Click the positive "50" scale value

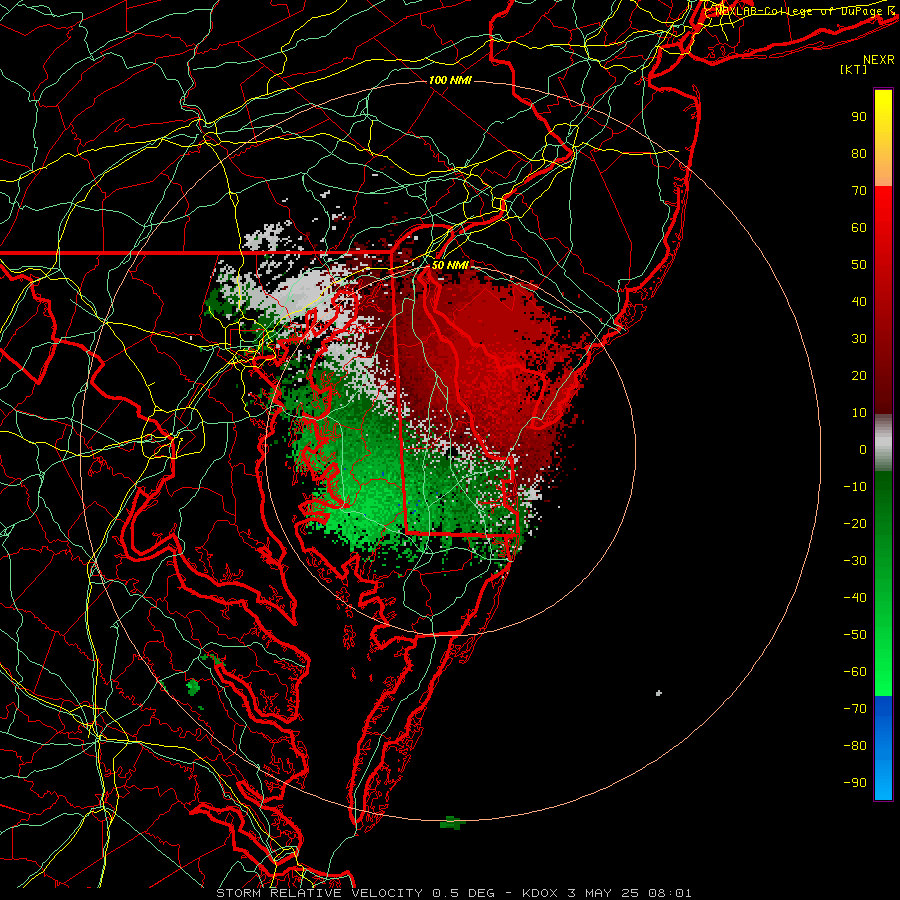(x=859, y=265)
